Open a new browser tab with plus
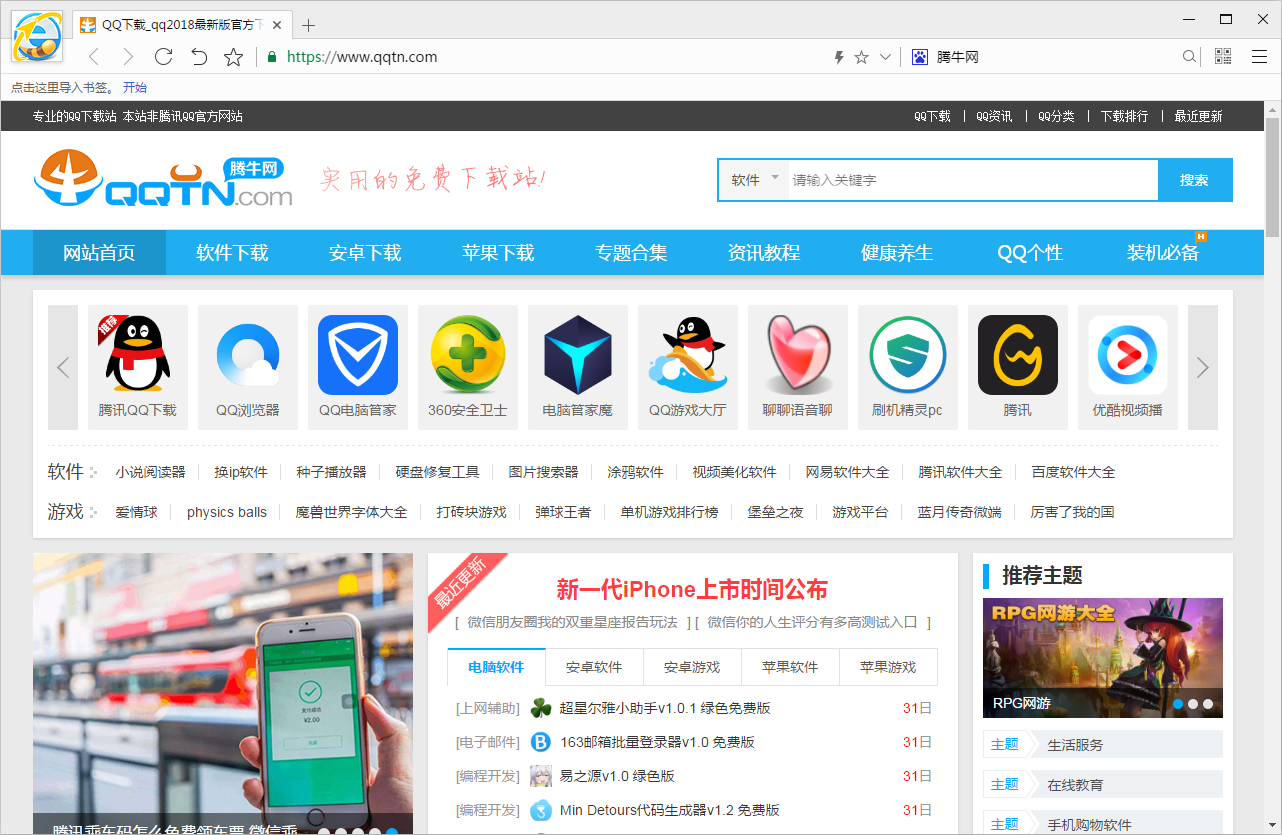1282x835 pixels. 308,25
